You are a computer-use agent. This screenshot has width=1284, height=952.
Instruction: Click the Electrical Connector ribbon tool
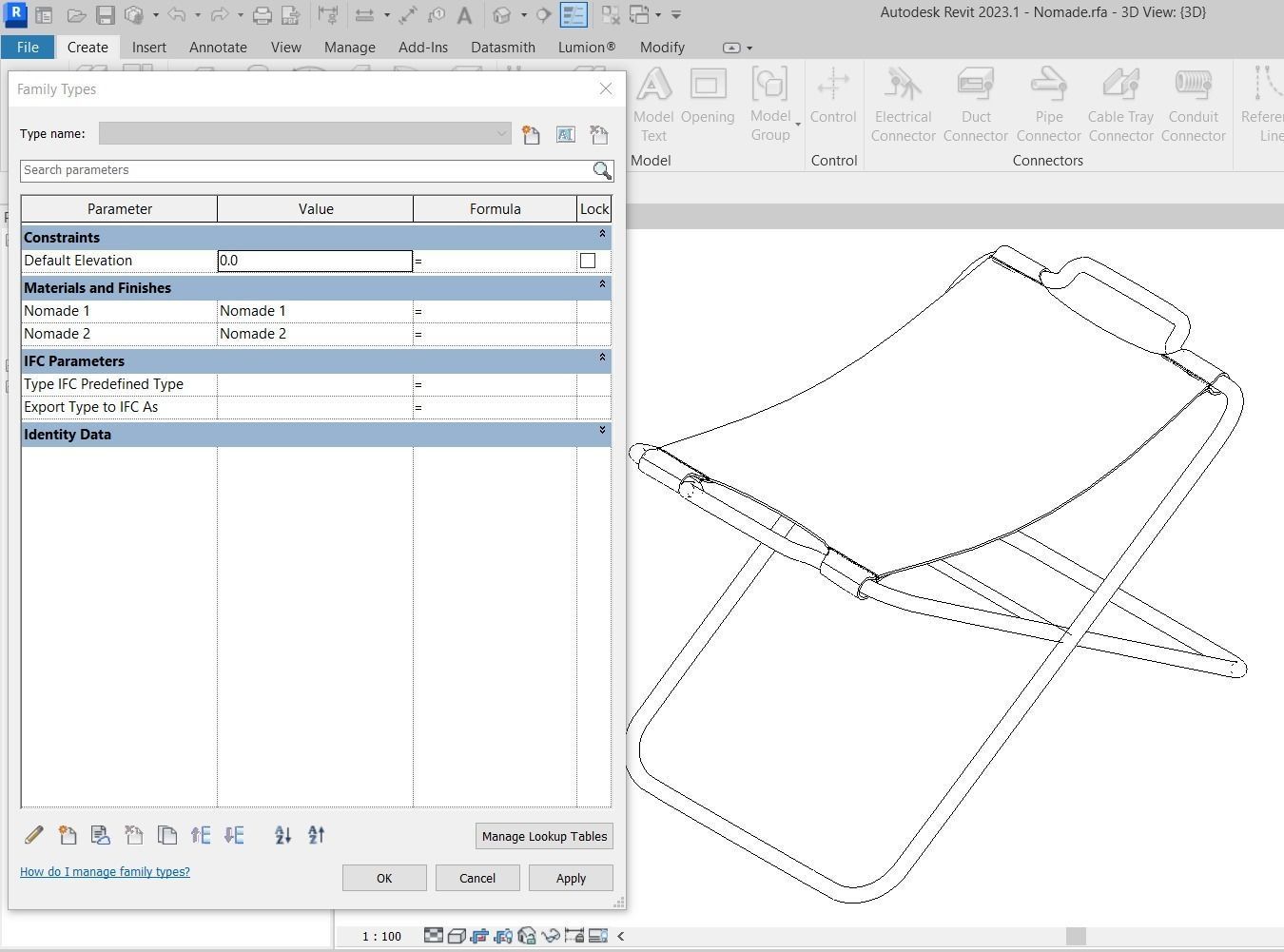(x=903, y=106)
